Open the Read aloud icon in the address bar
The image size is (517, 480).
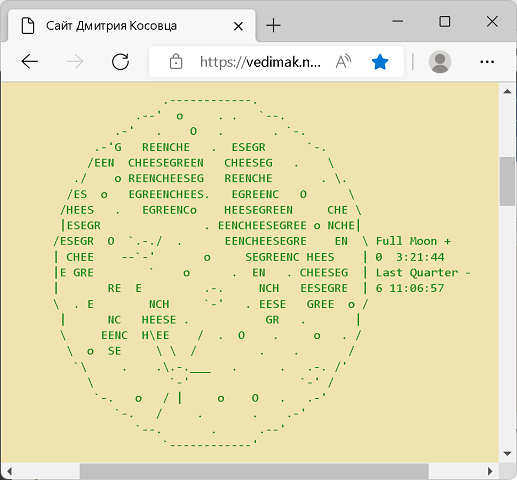343,62
